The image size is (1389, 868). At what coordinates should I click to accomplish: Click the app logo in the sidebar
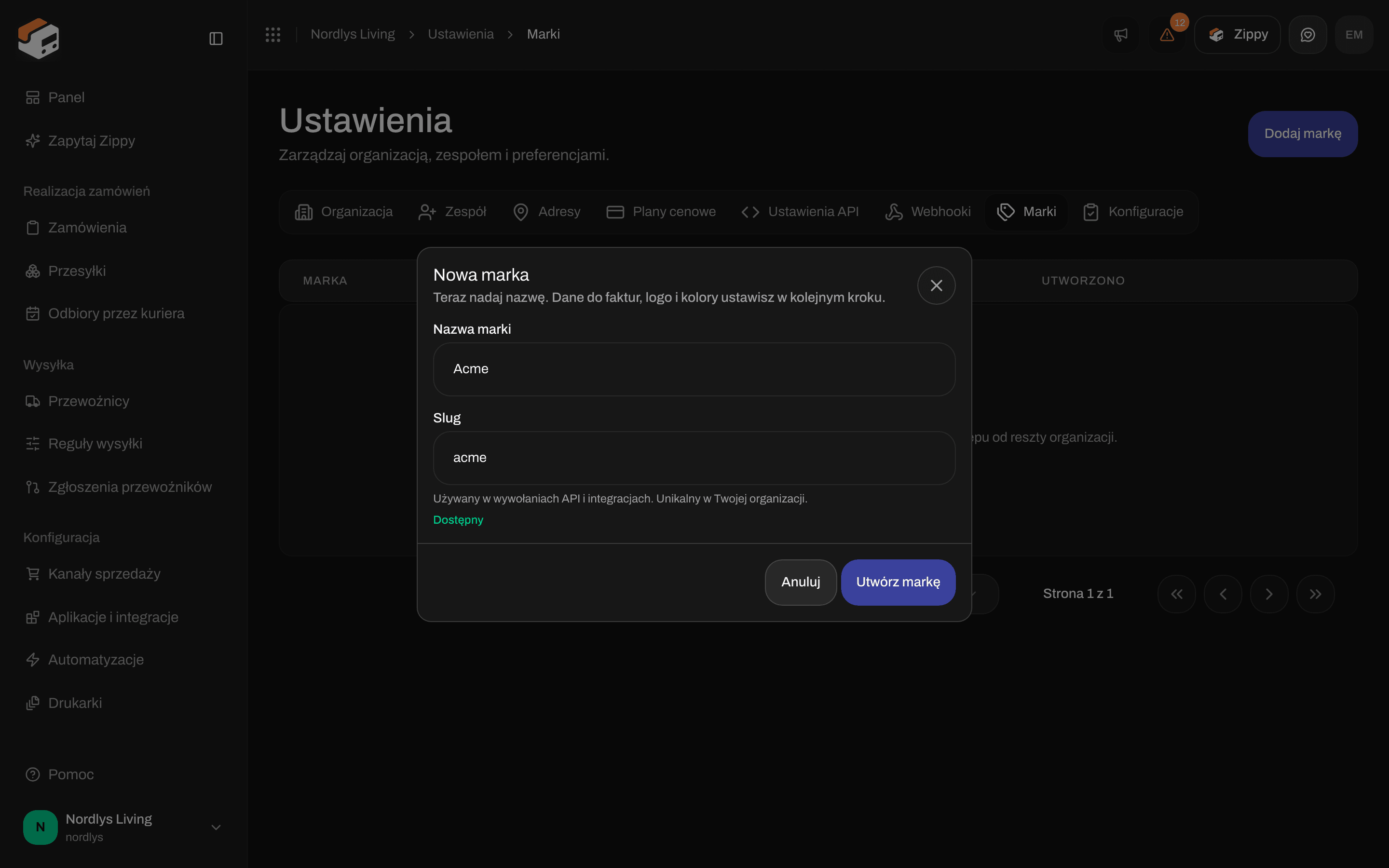click(39, 39)
